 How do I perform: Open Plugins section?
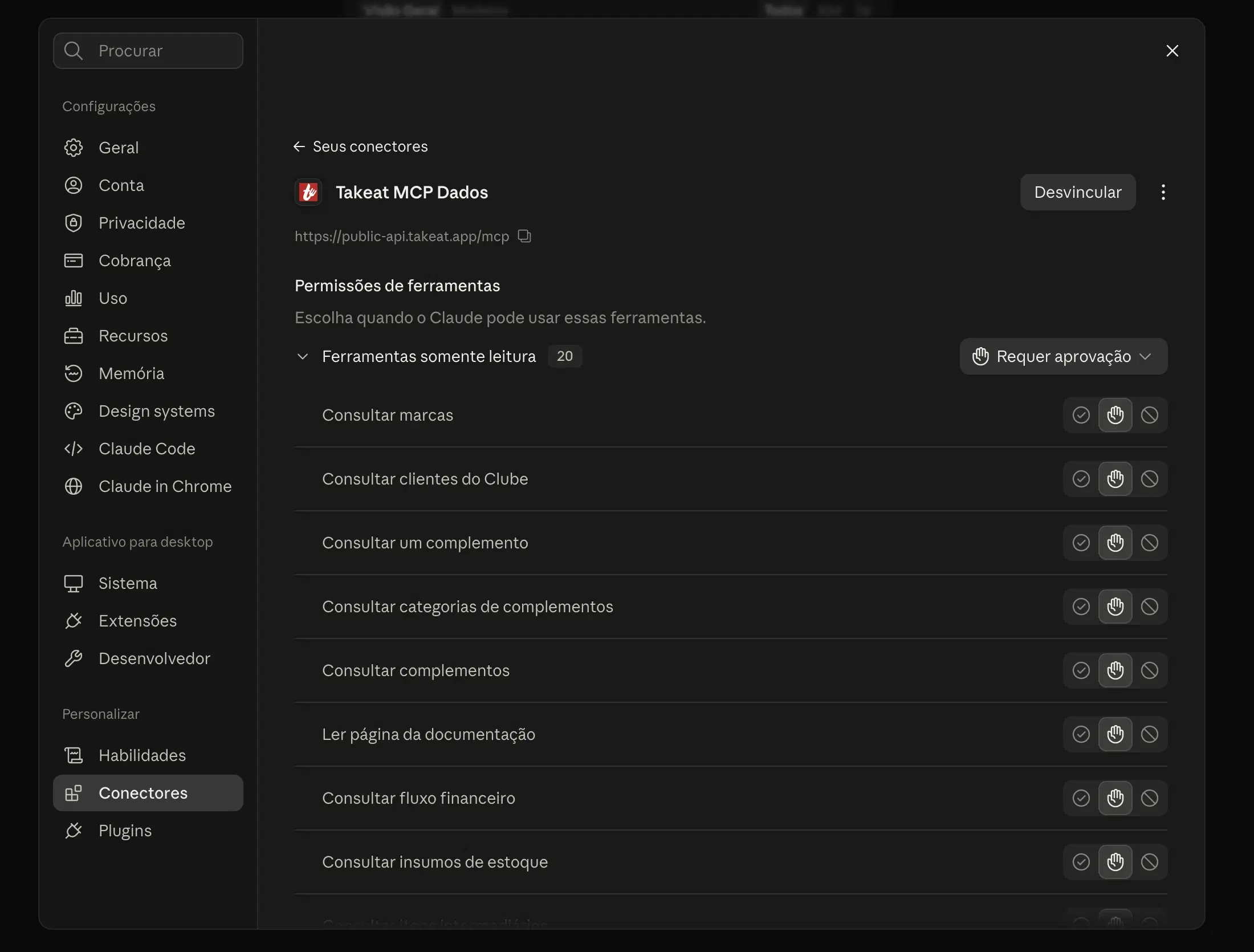pyautogui.click(x=148, y=831)
